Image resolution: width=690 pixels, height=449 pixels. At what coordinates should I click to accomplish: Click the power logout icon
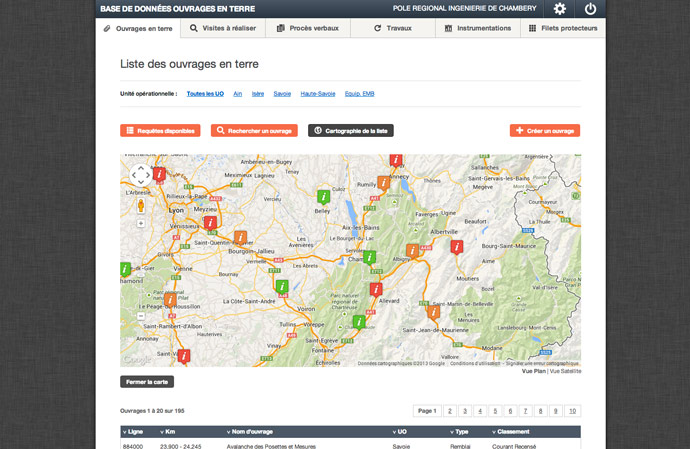590,9
